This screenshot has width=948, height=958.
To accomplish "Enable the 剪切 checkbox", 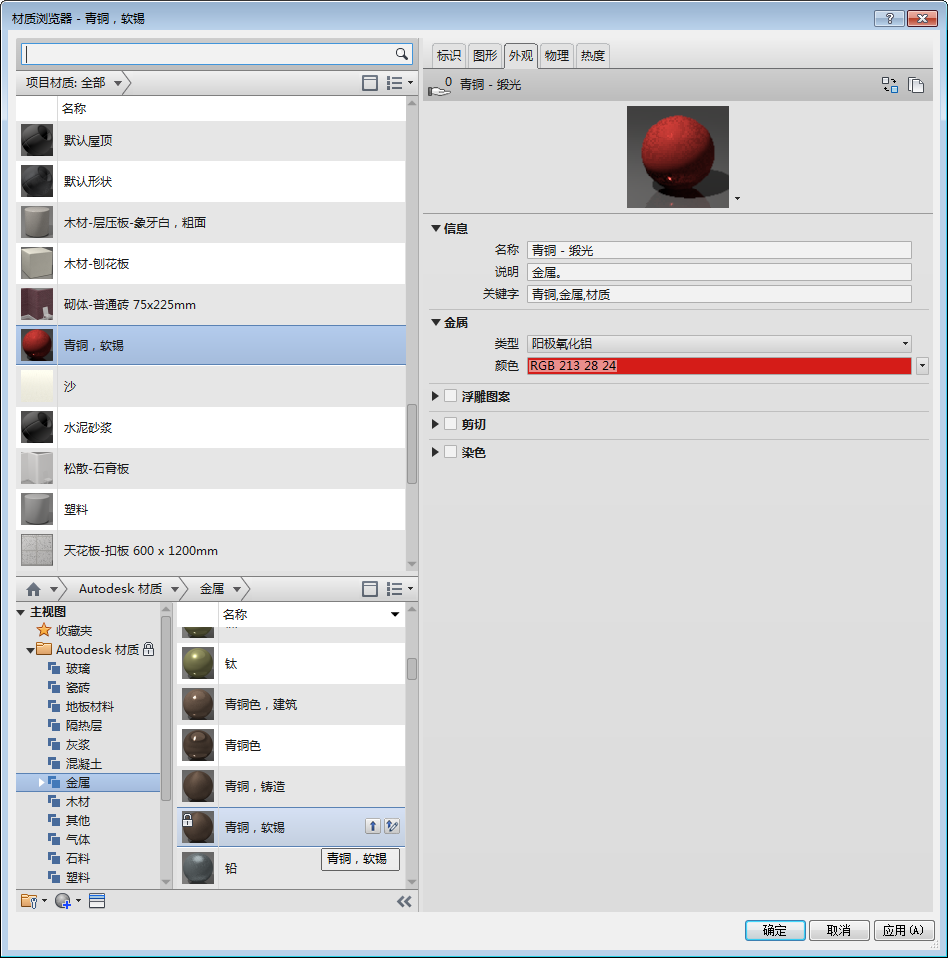I will coord(450,423).
